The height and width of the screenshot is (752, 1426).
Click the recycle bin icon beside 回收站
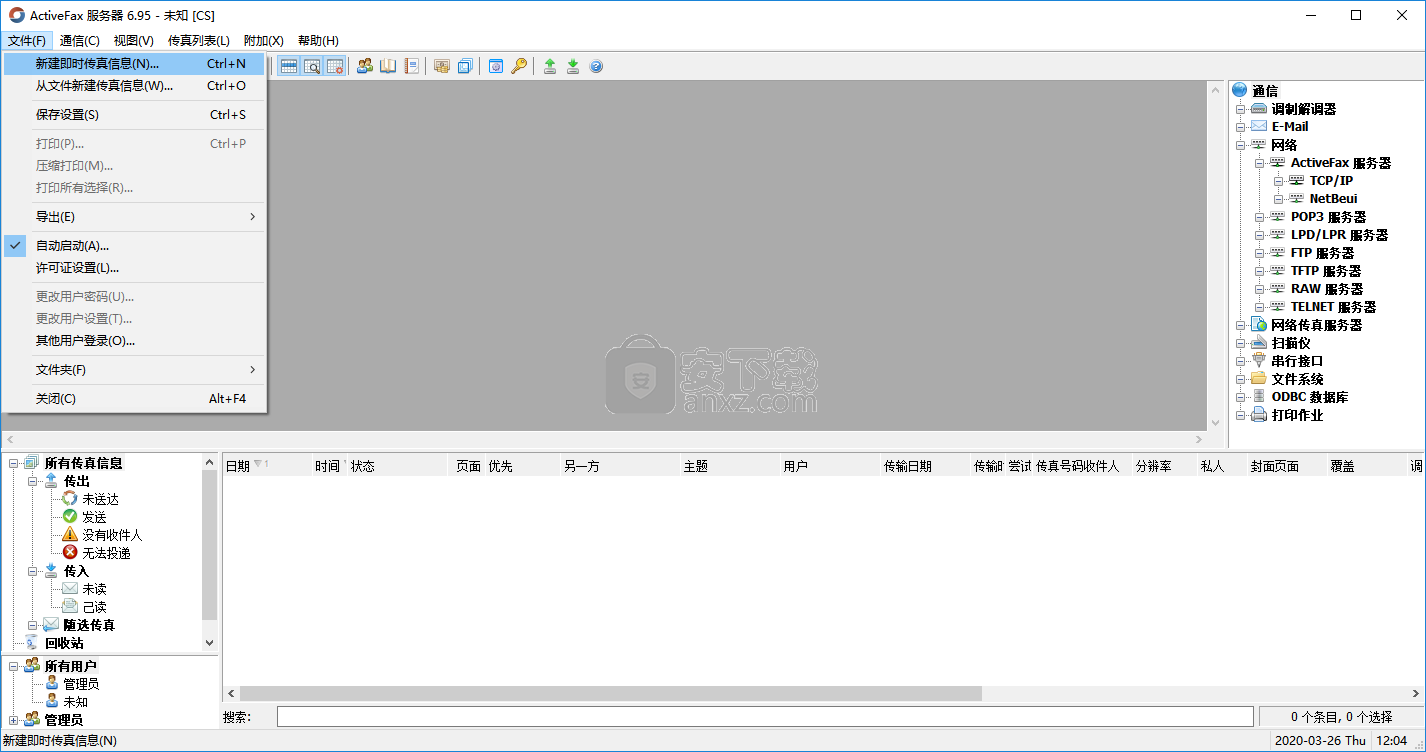click(x=31, y=643)
